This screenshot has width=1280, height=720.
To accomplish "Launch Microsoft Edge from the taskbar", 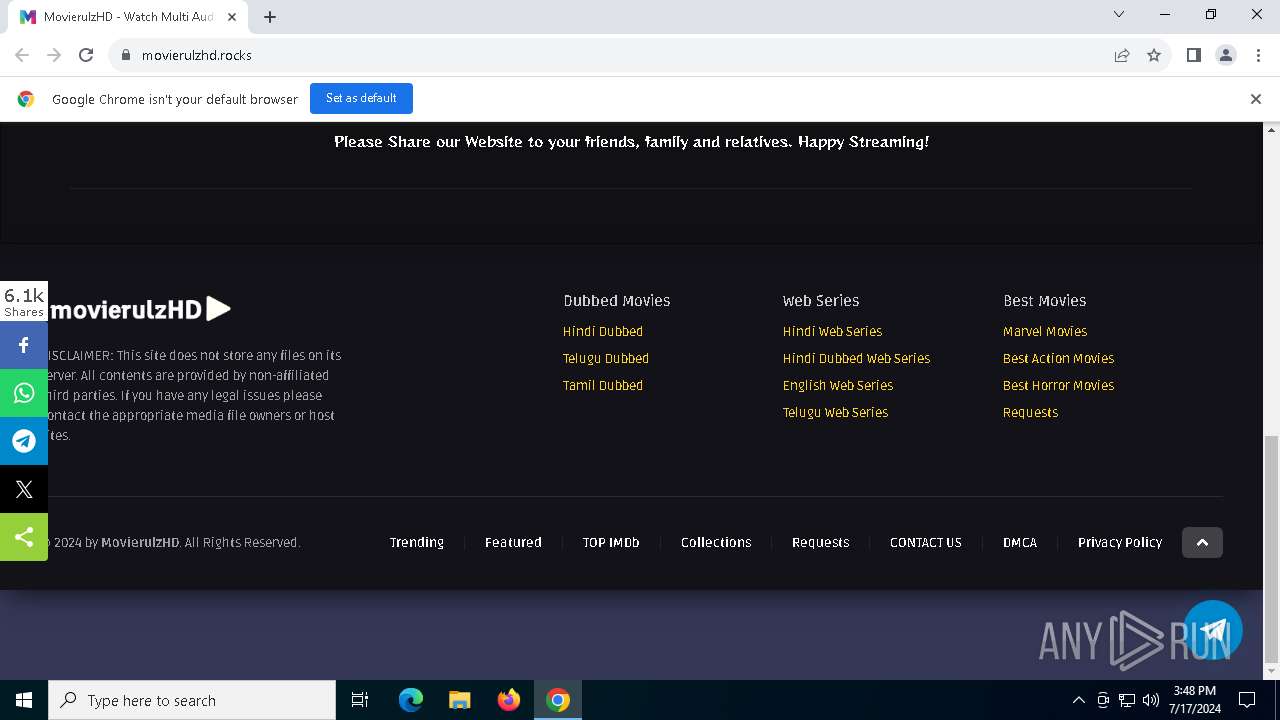I will pyautogui.click(x=411, y=700).
